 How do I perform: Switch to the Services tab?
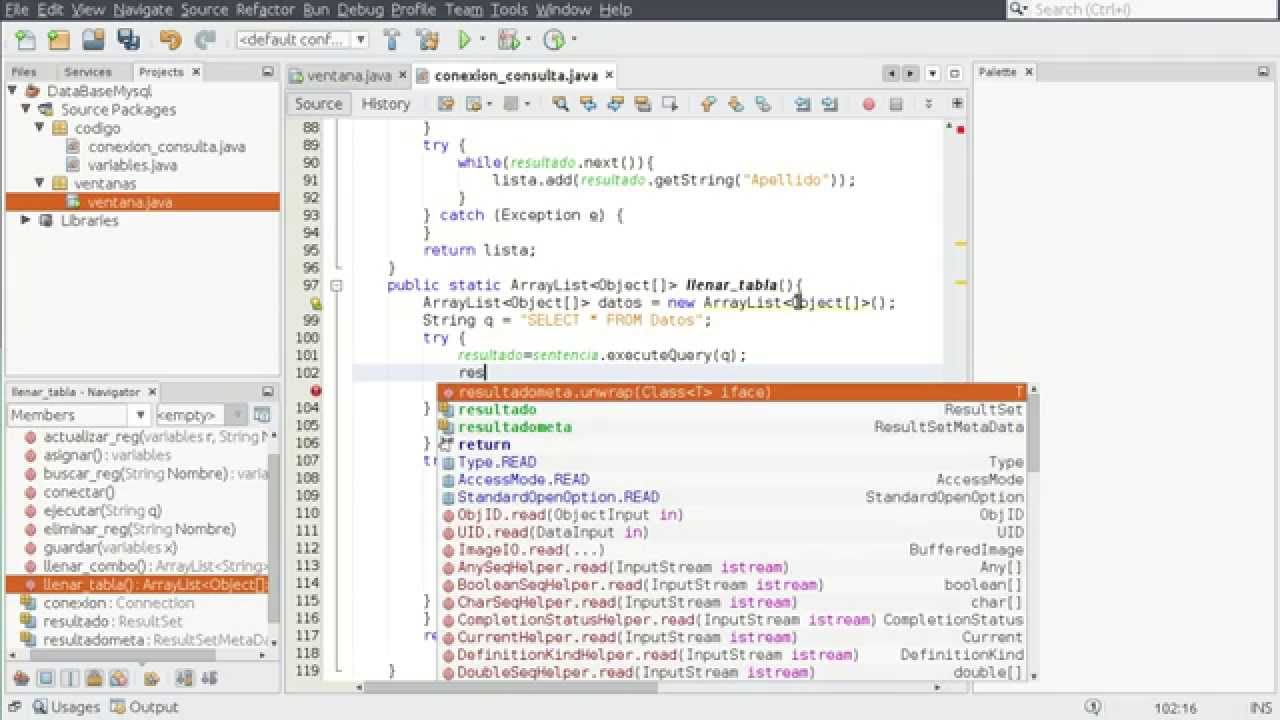pos(88,72)
